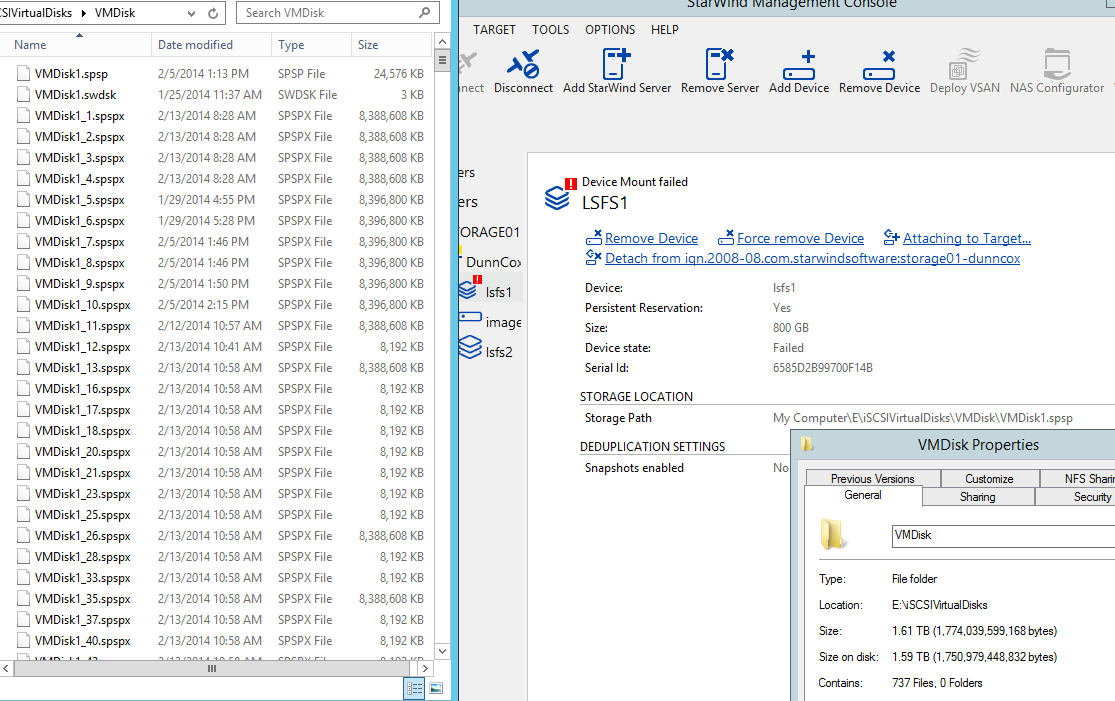
Task: Click vertical scrollbar down arrow
Action: pos(442,651)
